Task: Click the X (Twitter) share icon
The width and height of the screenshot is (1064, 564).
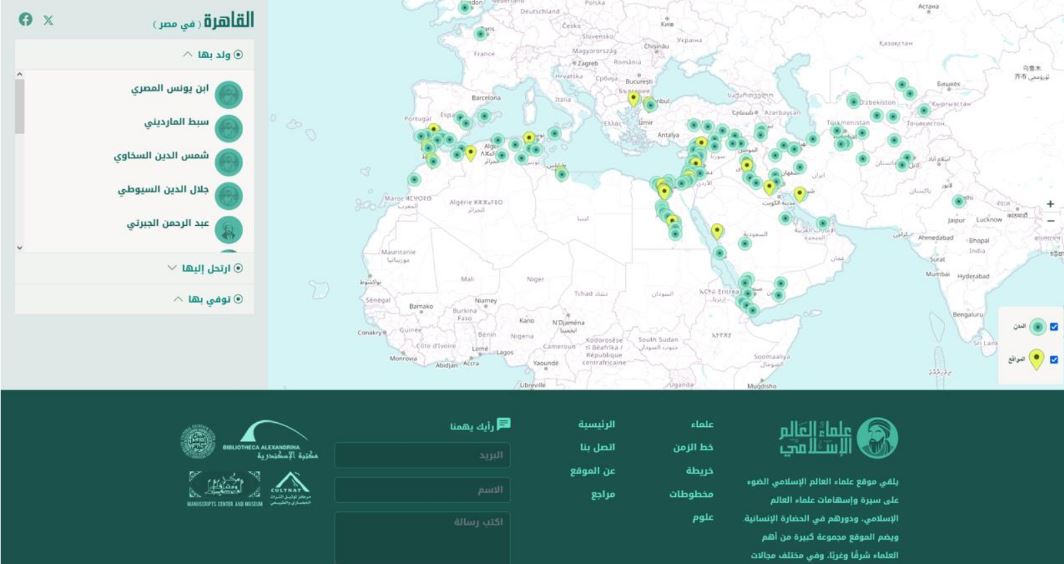Action: [48, 20]
